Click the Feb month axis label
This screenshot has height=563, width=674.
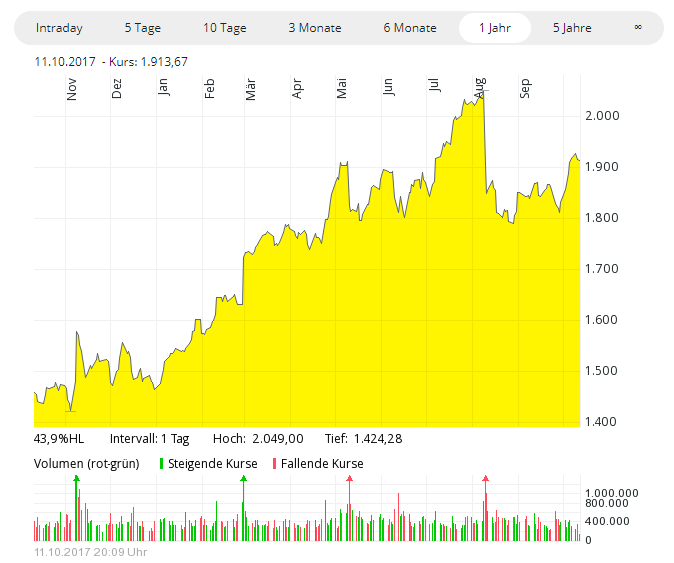coord(209,89)
